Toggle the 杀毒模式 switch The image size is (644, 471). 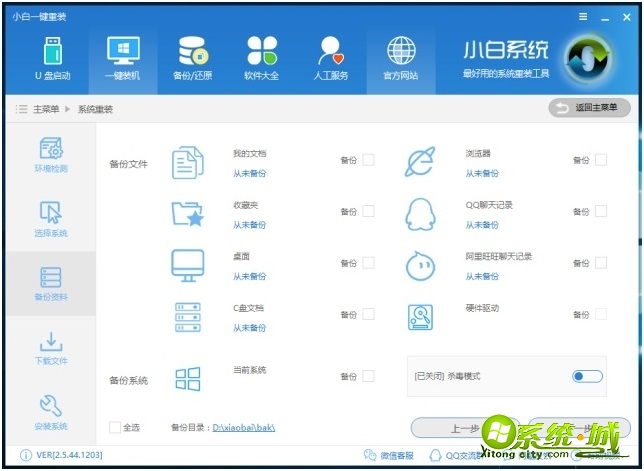587,376
